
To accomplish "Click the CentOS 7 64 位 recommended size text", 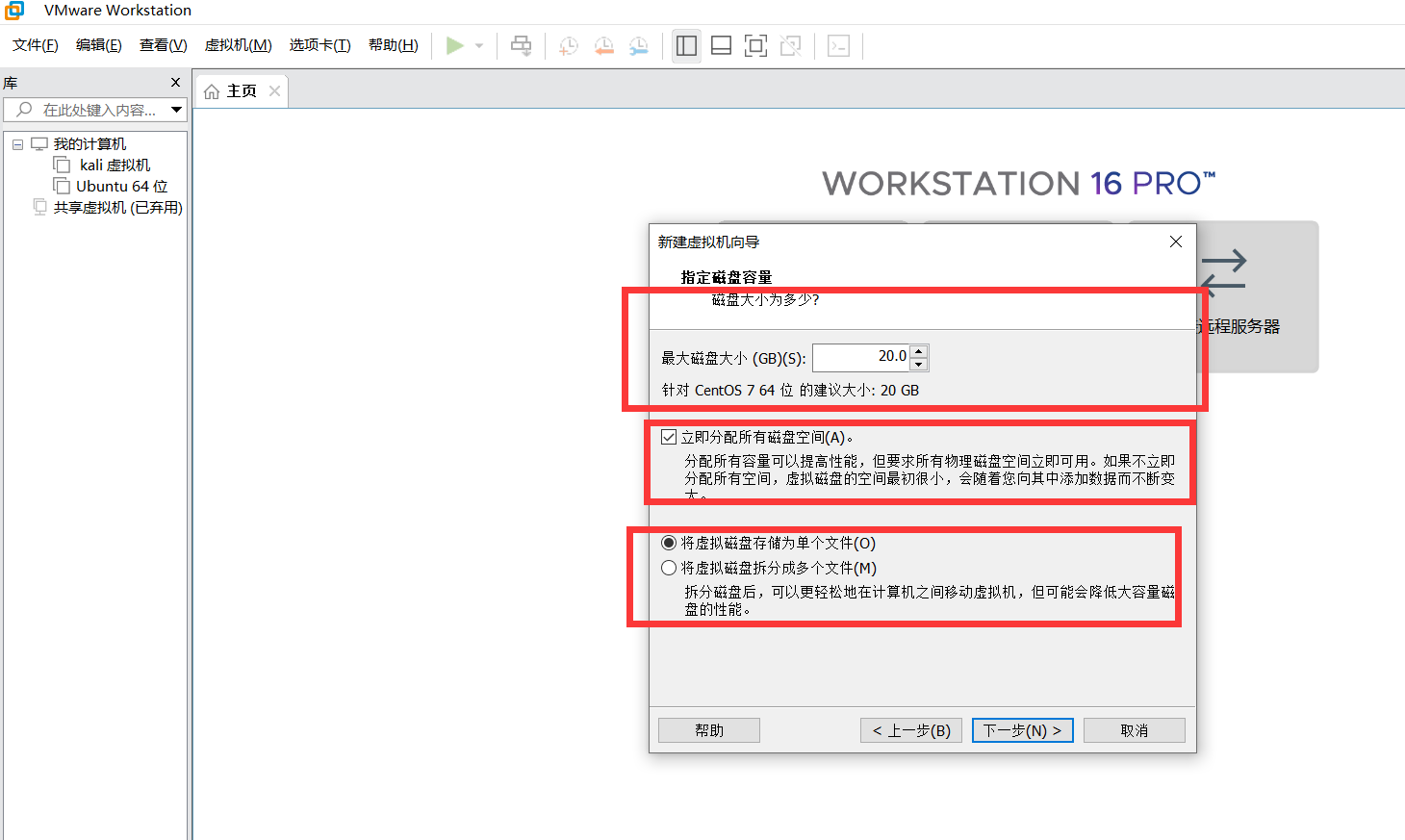I will [790, 390].
